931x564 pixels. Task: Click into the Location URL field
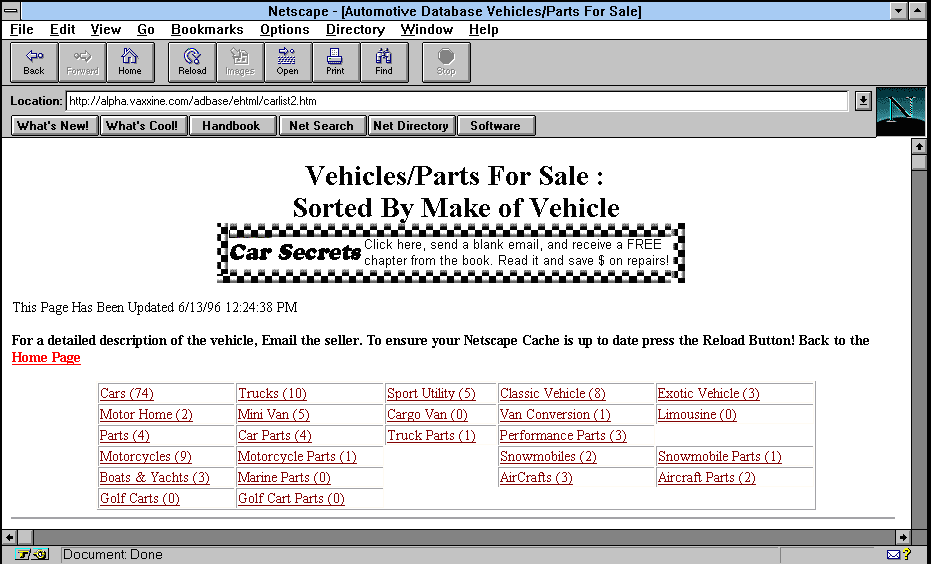pos(457,101)
